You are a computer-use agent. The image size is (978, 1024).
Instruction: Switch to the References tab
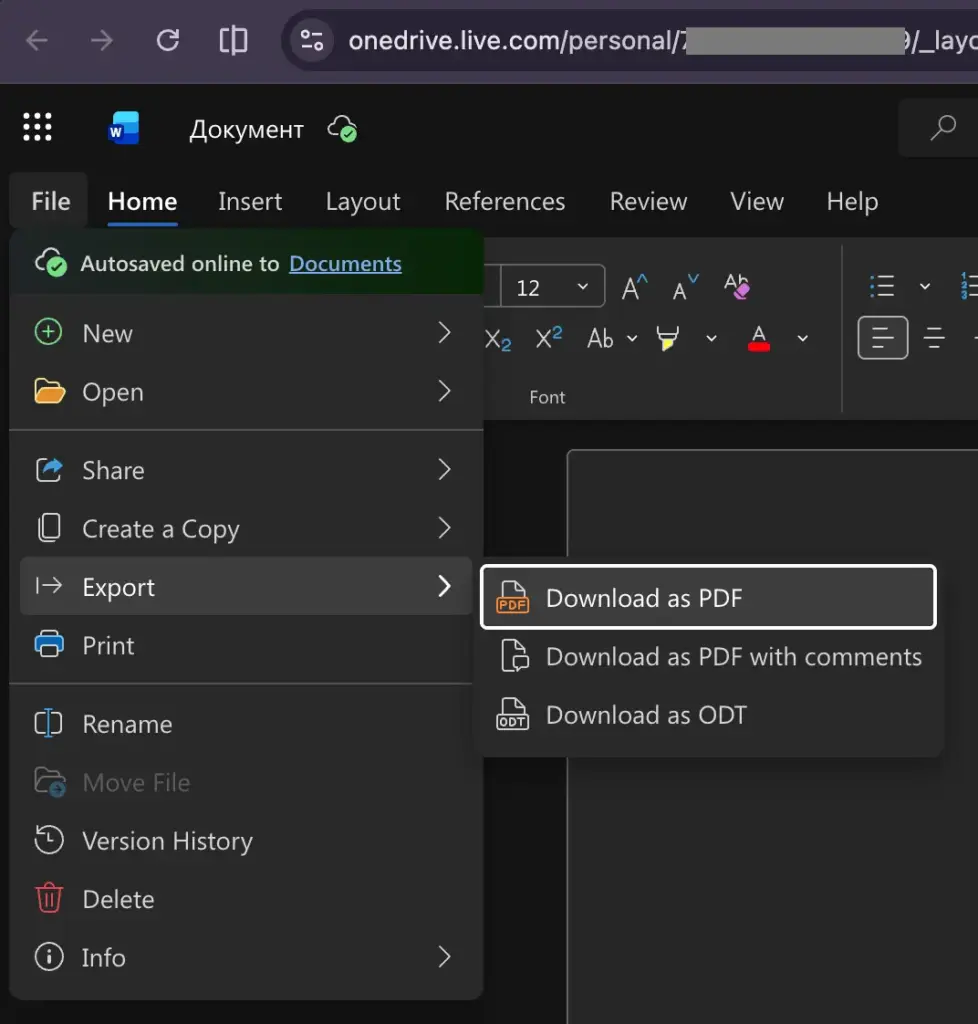pyautogui.click(x=505, y=201)
